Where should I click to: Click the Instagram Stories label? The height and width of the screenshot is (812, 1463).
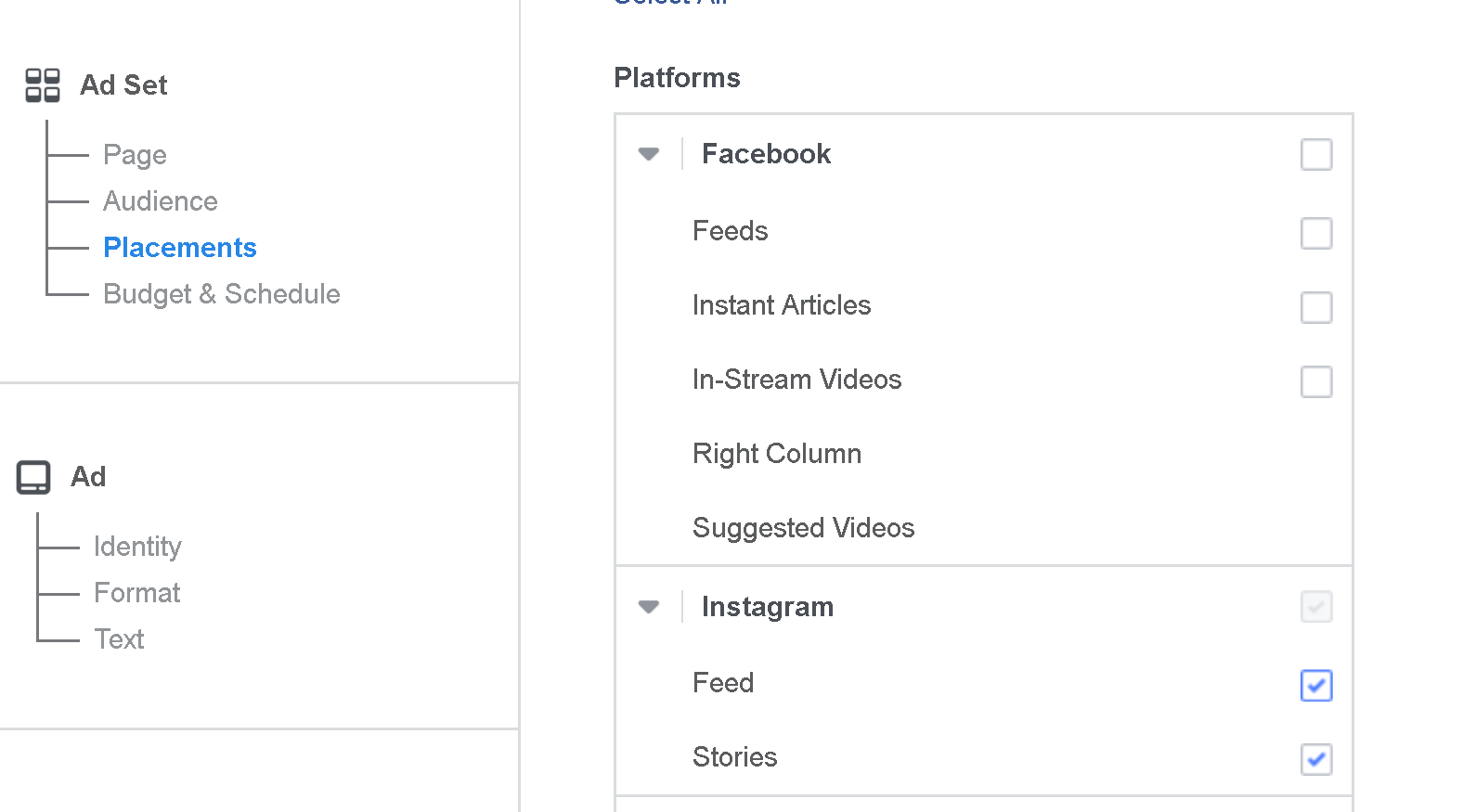735,756
